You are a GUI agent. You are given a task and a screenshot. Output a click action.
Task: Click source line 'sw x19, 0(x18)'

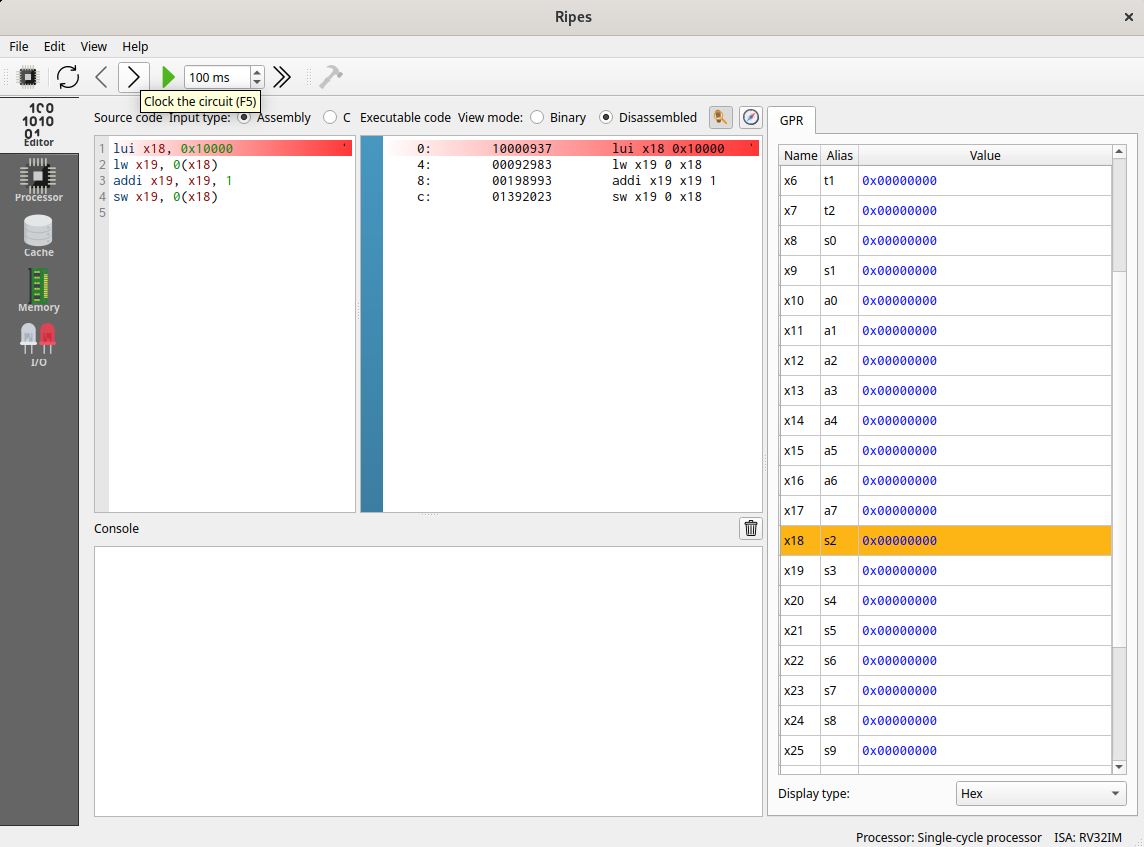click(x=166, y=197)
